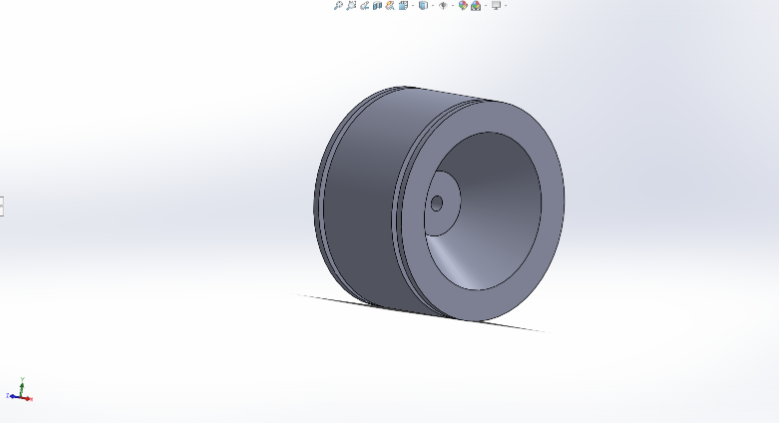Image resolution: width=779 pixels, height=423 pixels.
Task: Click the red X axis of triad
Action: click(28, 398)
